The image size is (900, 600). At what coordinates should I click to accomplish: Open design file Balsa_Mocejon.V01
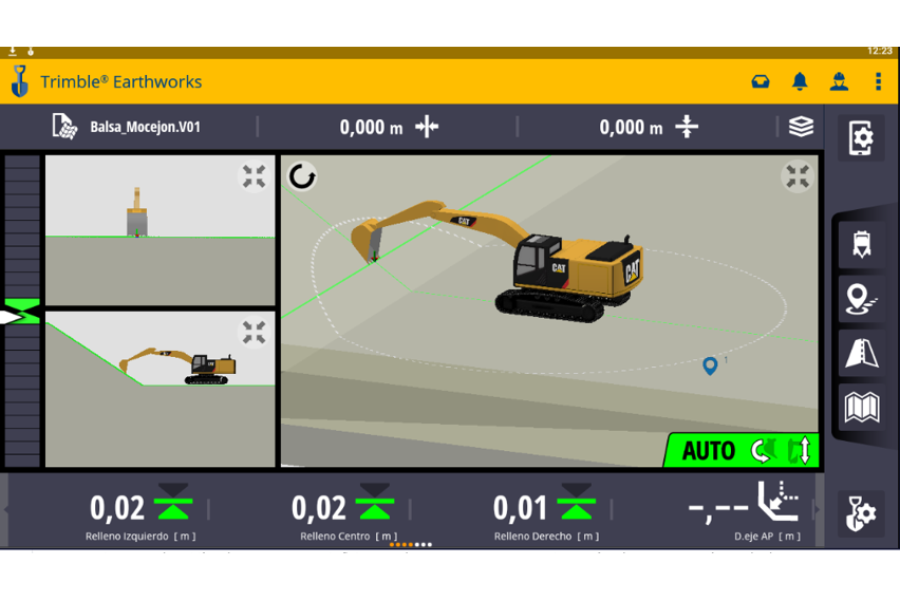click(x=145, y=127)
